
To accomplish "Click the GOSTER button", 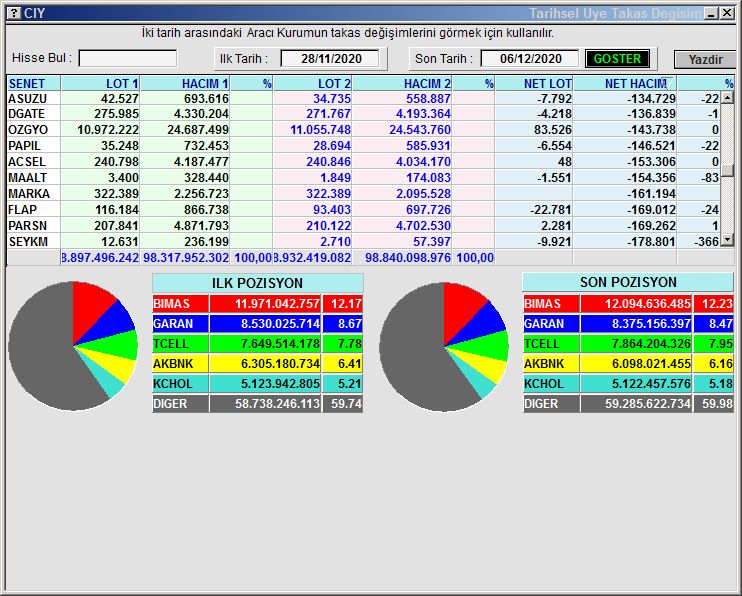I will (617, 59).
